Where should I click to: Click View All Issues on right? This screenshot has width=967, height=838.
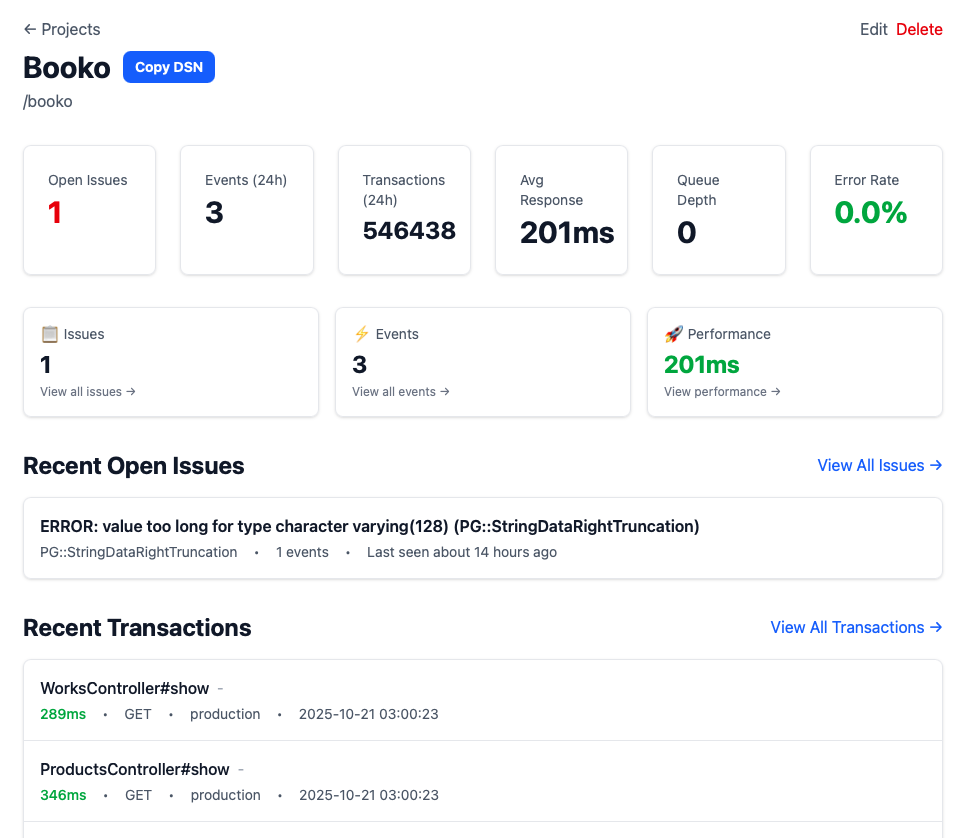879,465
